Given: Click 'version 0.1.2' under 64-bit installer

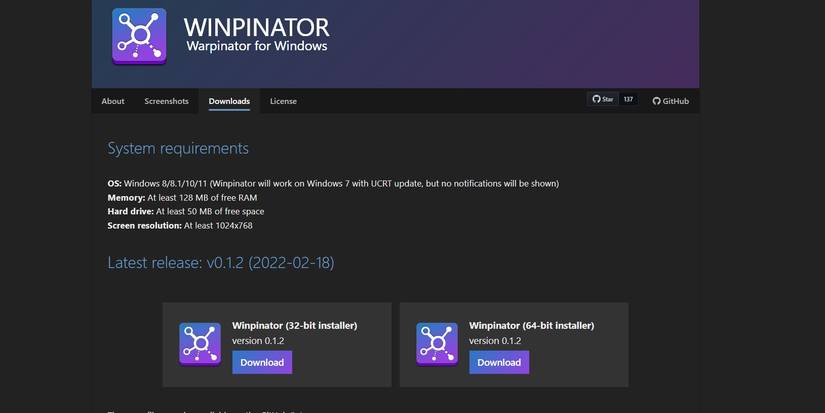Looking at the screenshot, I should pyautogui.click(x=495, y=341).
